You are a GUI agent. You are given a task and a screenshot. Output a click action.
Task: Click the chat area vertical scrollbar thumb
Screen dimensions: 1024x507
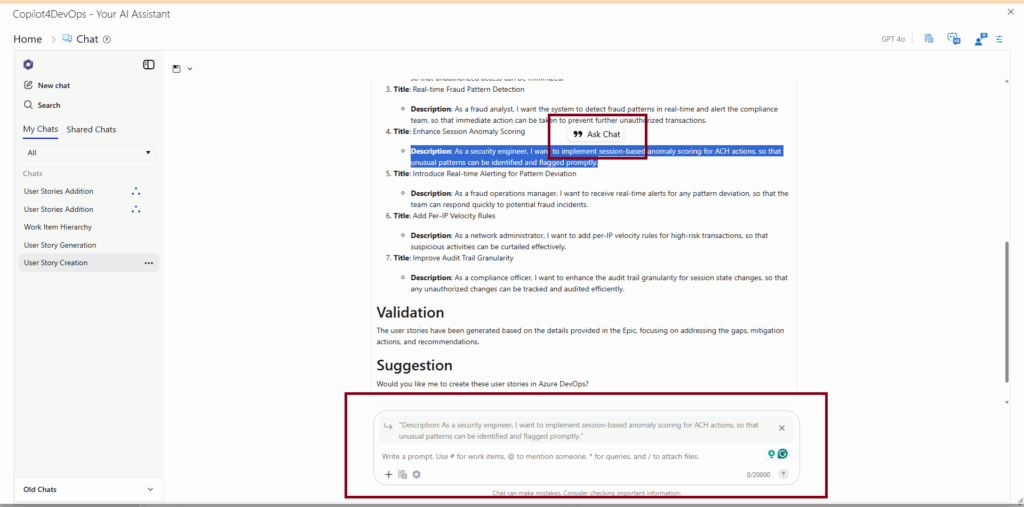pos(1007,312)
